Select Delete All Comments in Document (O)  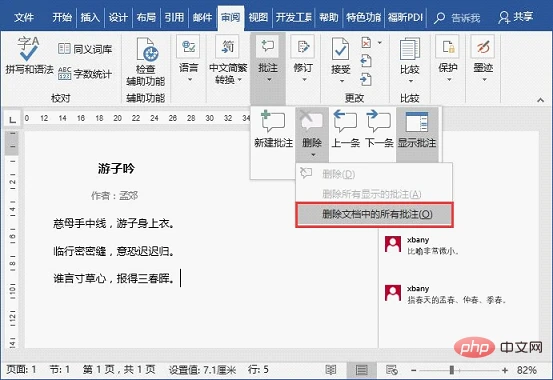pos(375,214)
